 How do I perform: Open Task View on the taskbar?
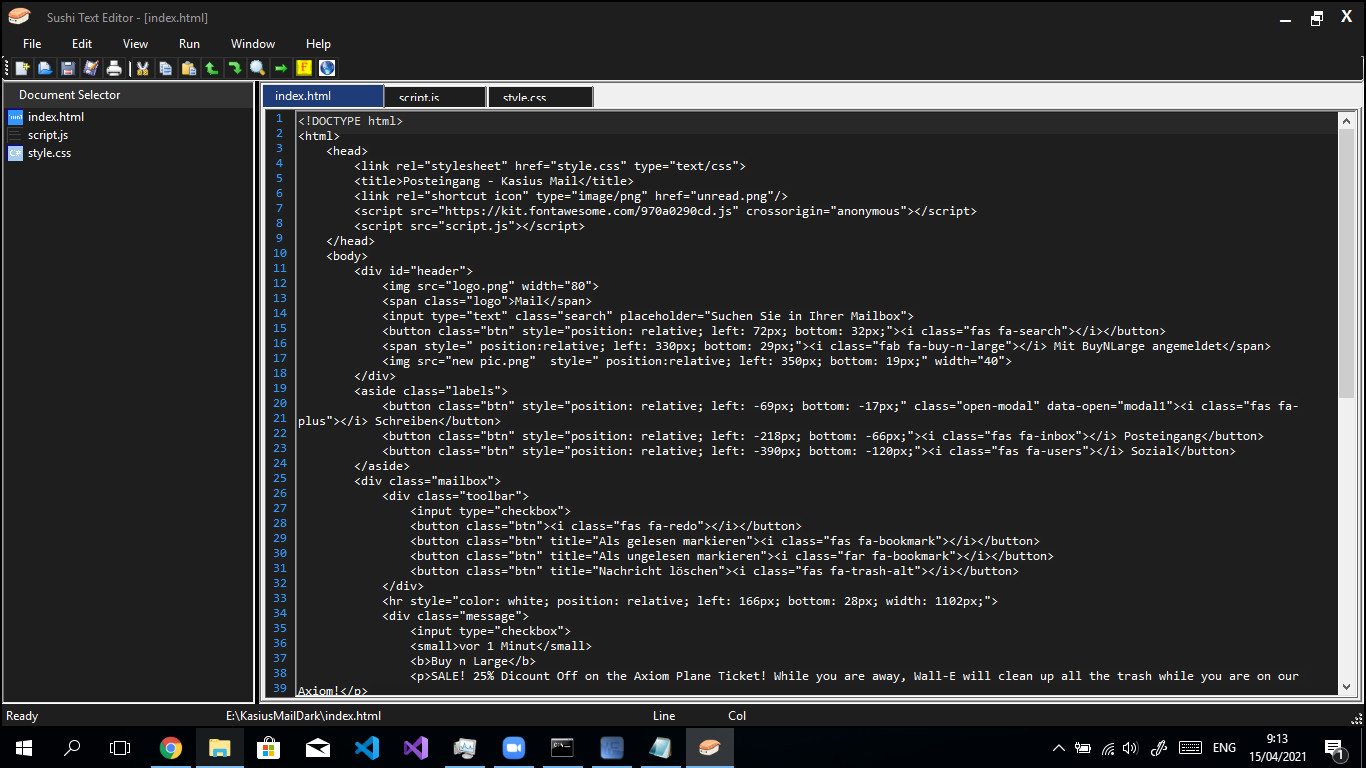[x=120, y=747]
